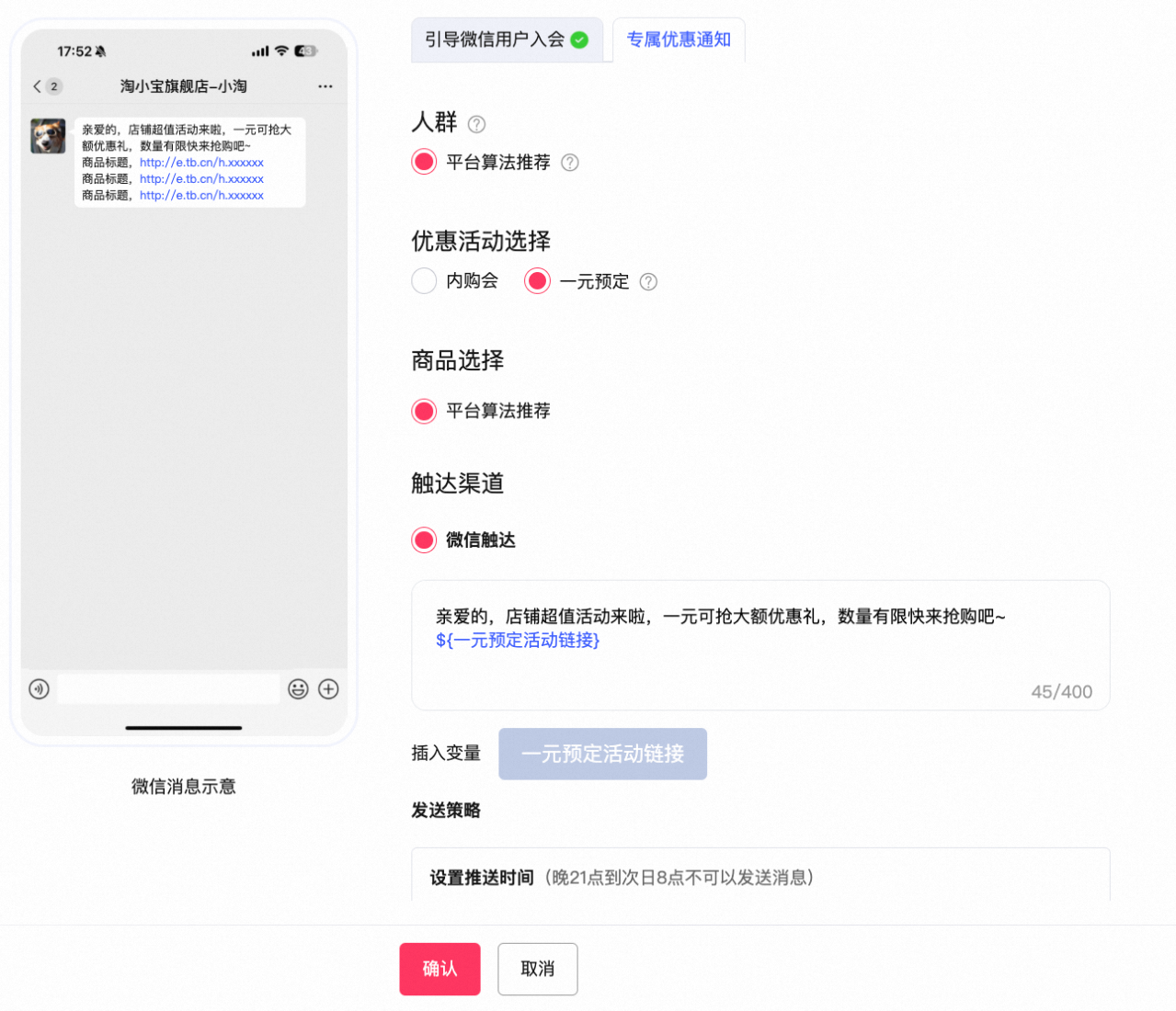The height and width of the screenshot is (1011, 1176).
Task: Click into the message content text area
Action: pos(760,645)
